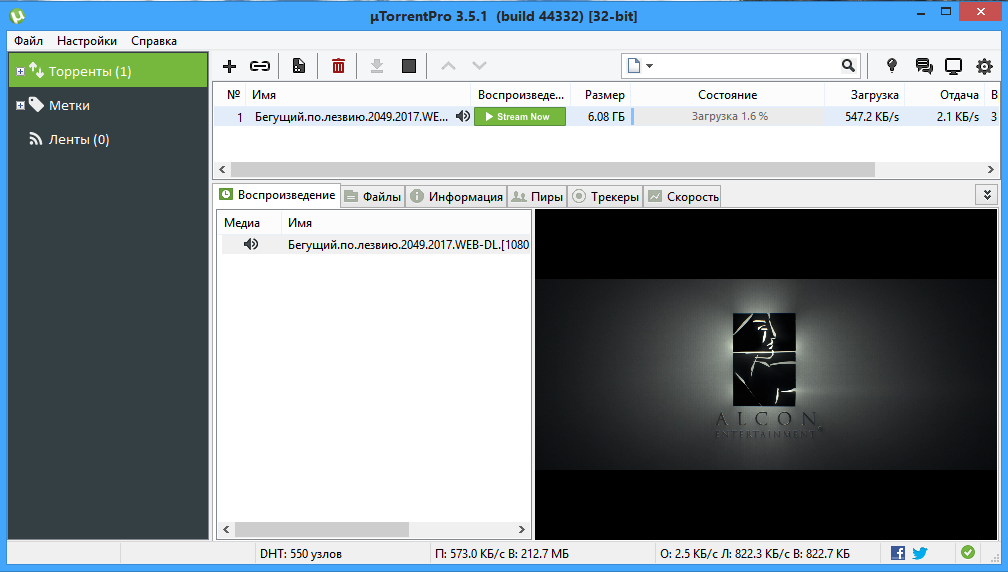
Task: Open the Файл menu
Action: click(x=28, y=40)
